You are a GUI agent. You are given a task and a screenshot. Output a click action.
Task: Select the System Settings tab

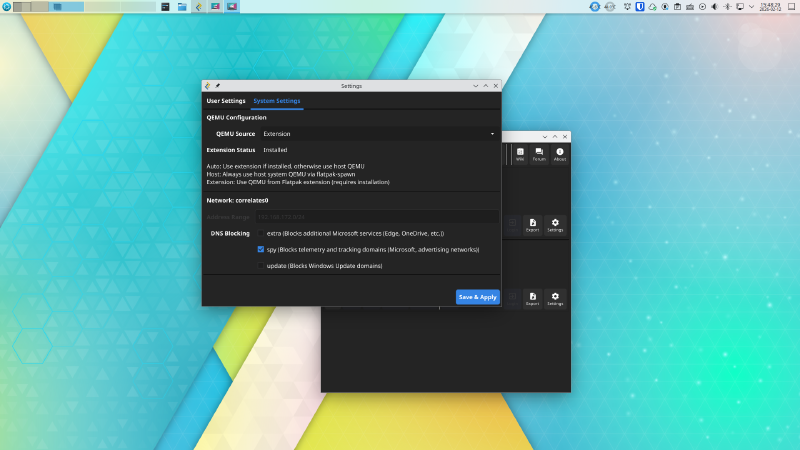277,101
